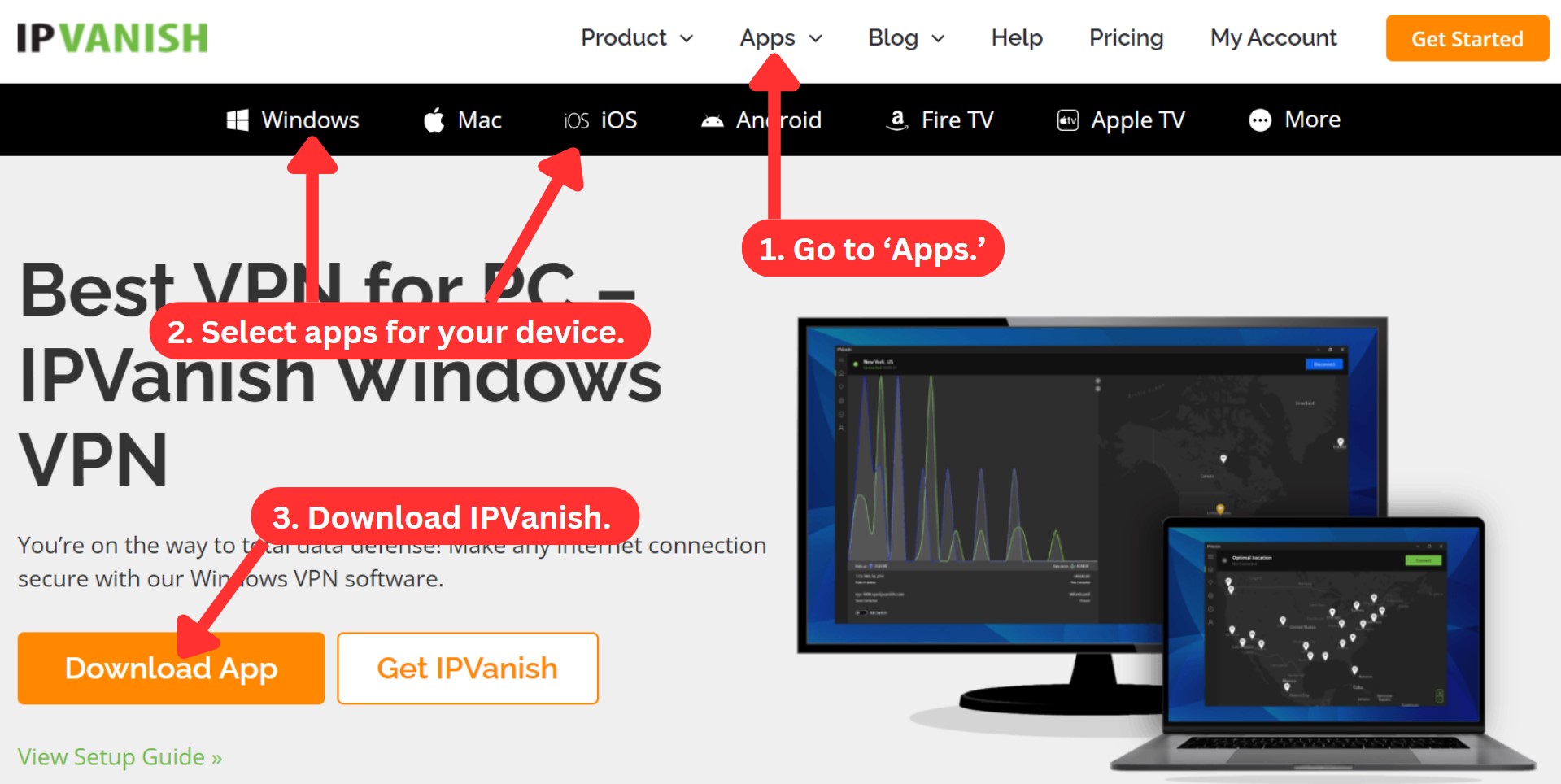Open the More ellipsis icon
The image size is (1561, 784).
(1260, 120)
